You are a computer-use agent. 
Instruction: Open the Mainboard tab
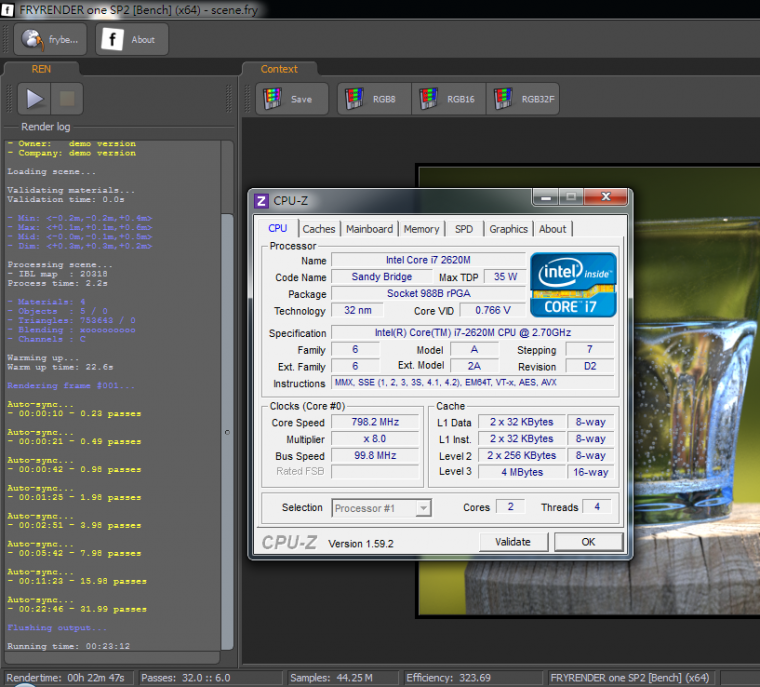click(x=369, y=229)
